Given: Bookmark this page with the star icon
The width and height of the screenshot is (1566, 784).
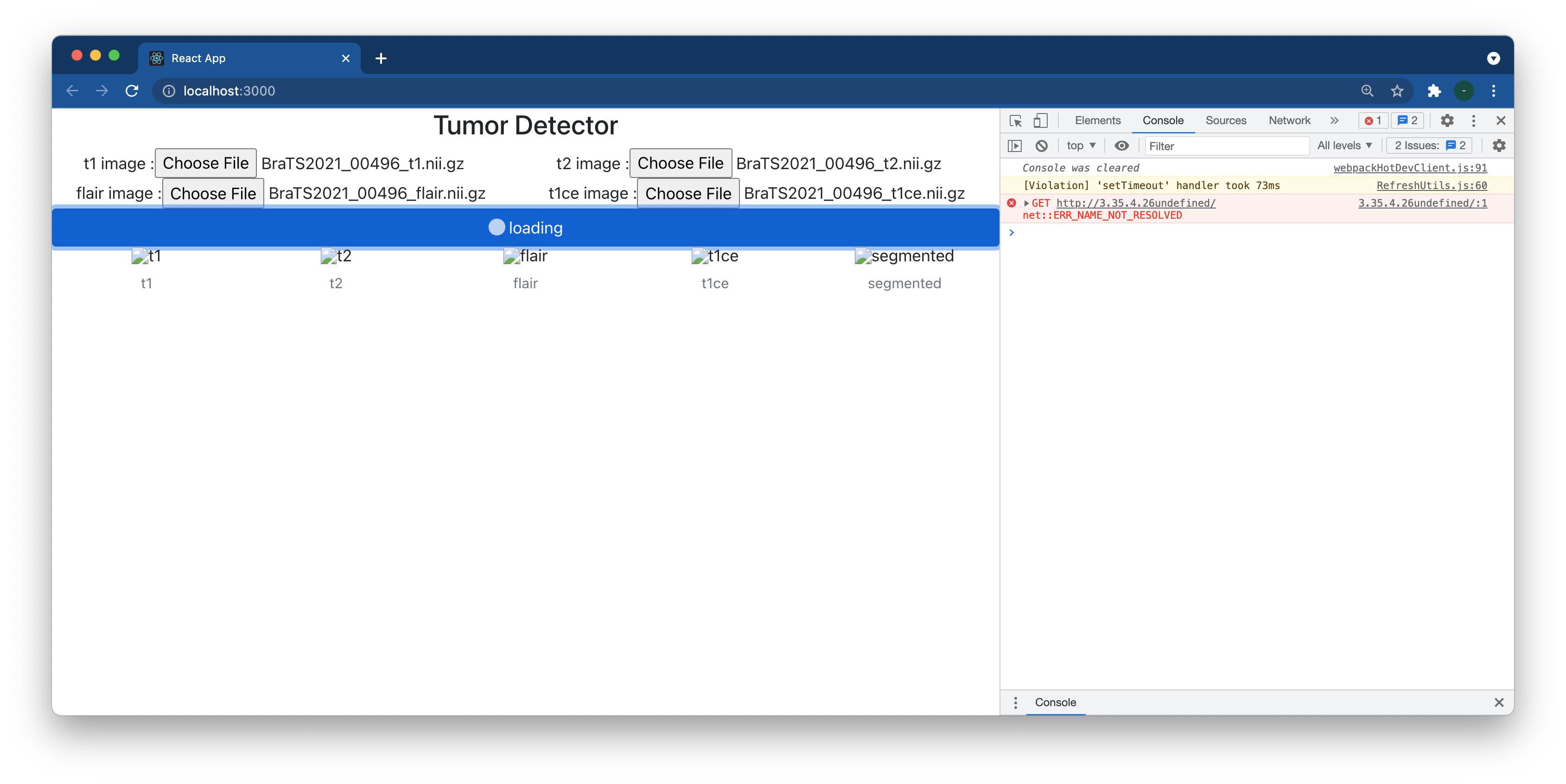Looking at the screenshot, I should coord(1397,91).
